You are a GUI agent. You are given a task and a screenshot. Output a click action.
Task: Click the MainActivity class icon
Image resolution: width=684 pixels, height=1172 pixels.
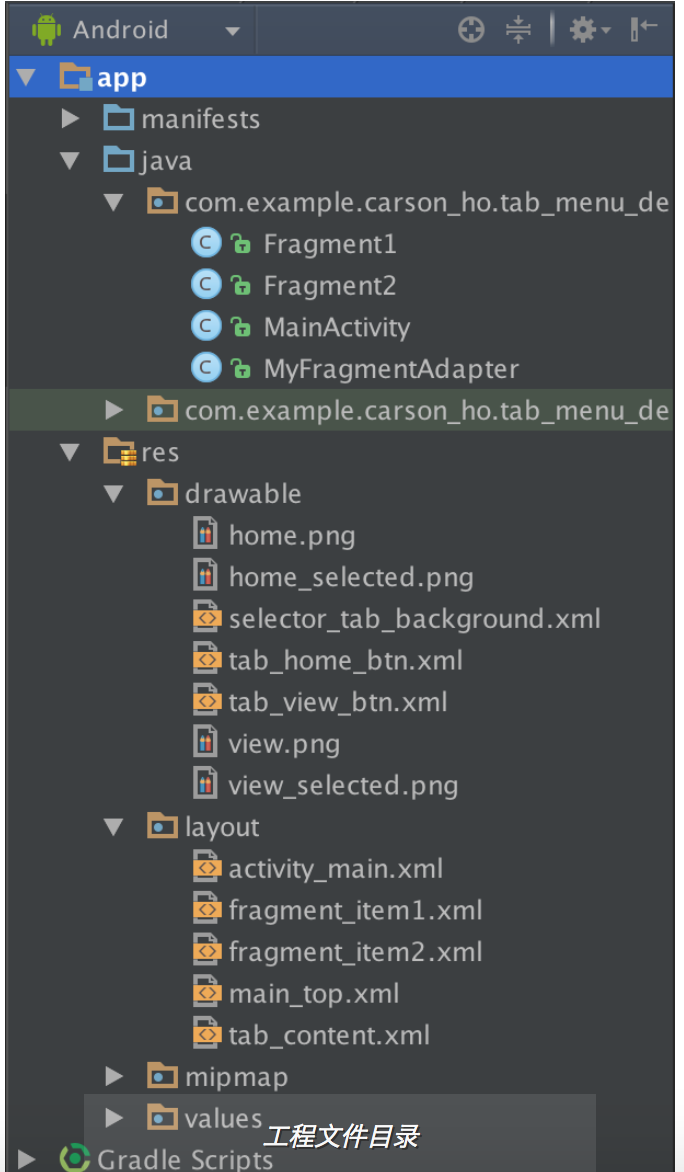(x=206, y=327)
